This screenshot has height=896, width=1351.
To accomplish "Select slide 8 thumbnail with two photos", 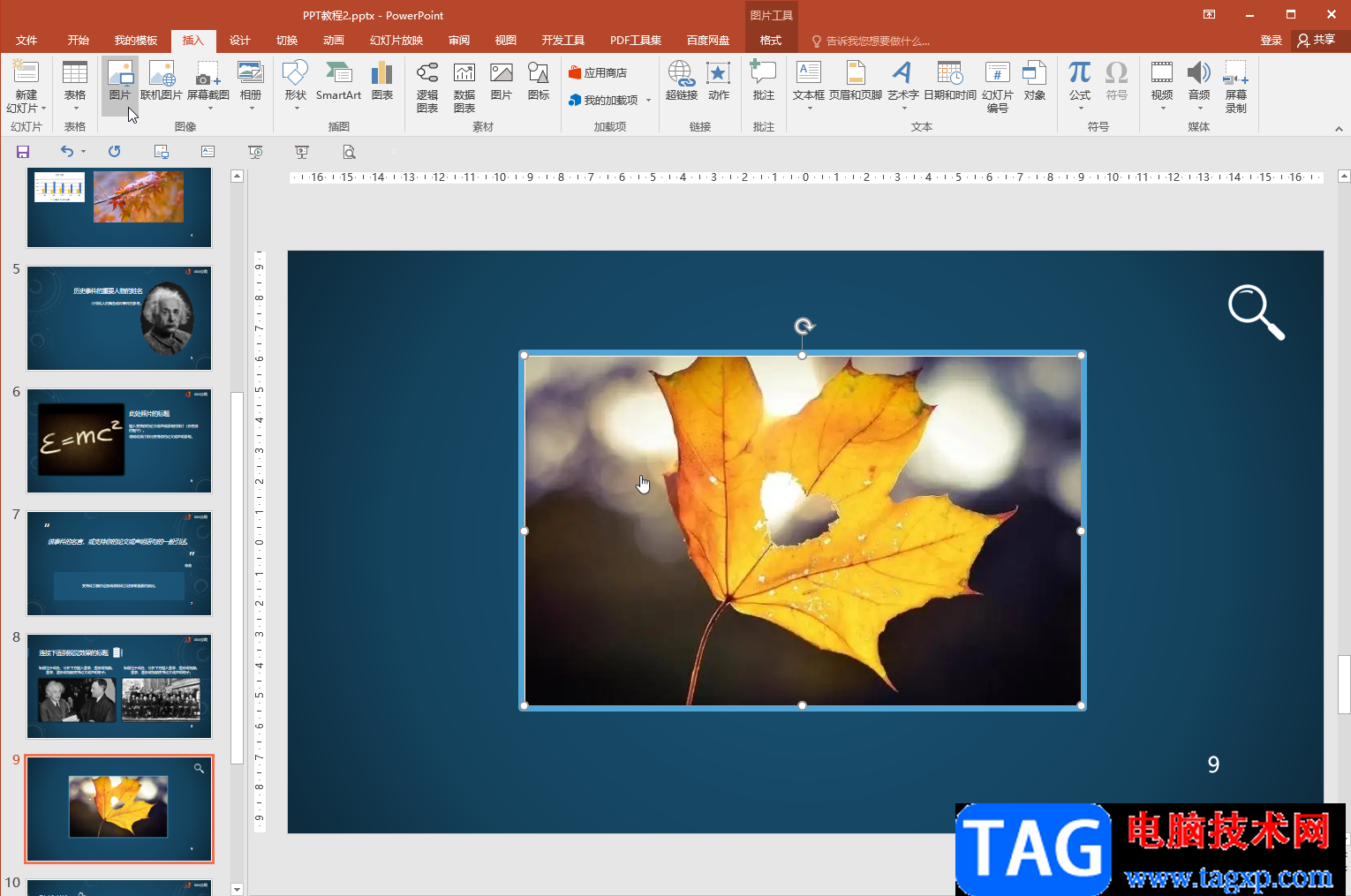I will 119,686.
